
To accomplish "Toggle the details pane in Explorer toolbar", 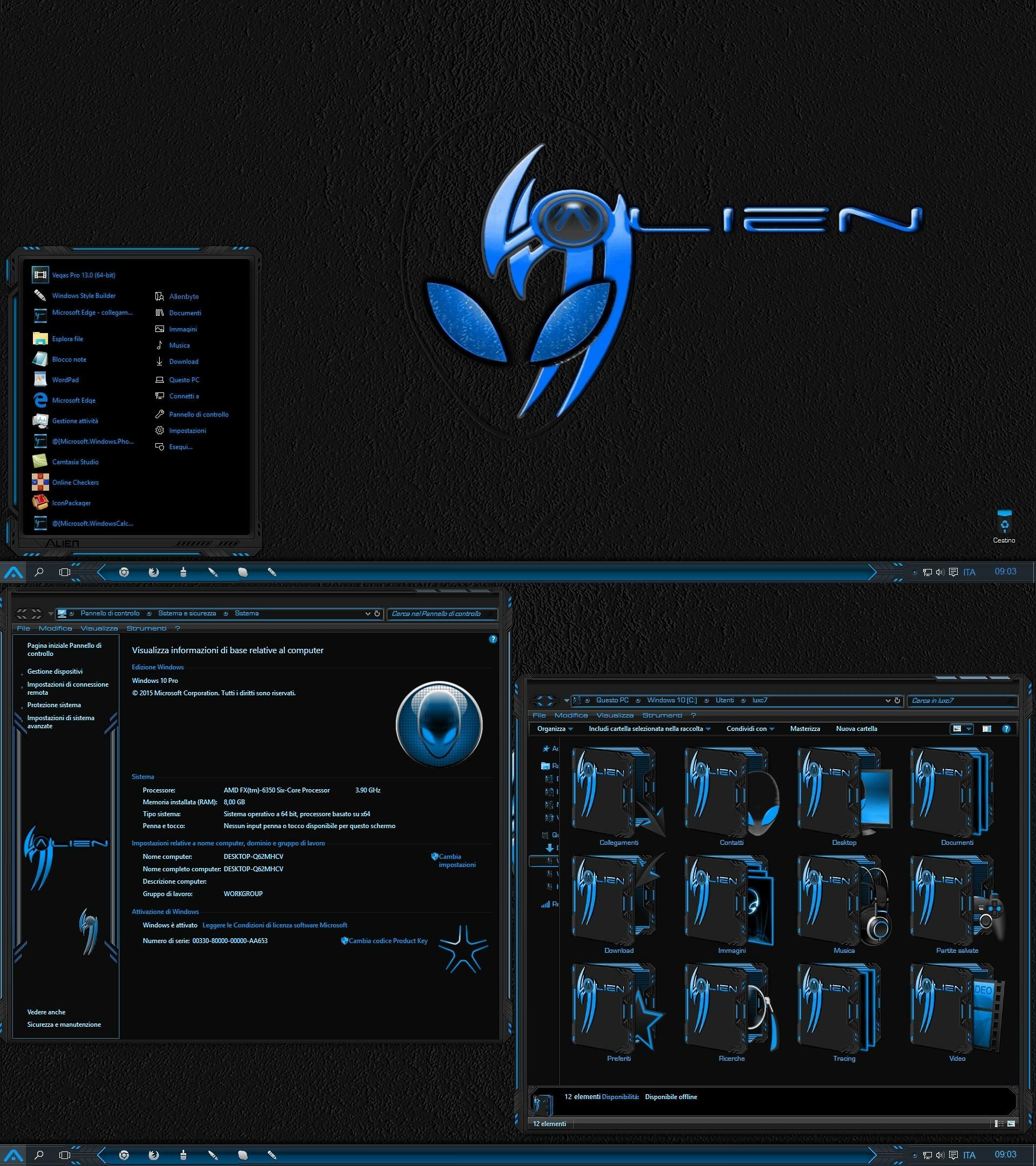I will coord(987,728).
